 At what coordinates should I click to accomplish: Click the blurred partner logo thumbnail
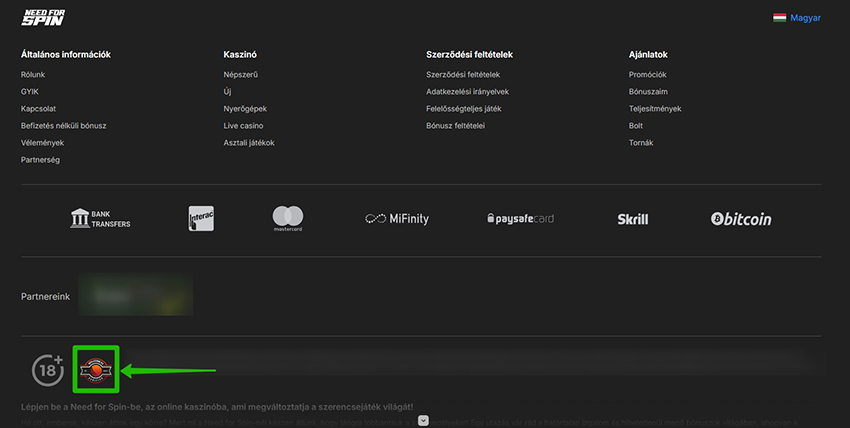(x=136, y=296)
